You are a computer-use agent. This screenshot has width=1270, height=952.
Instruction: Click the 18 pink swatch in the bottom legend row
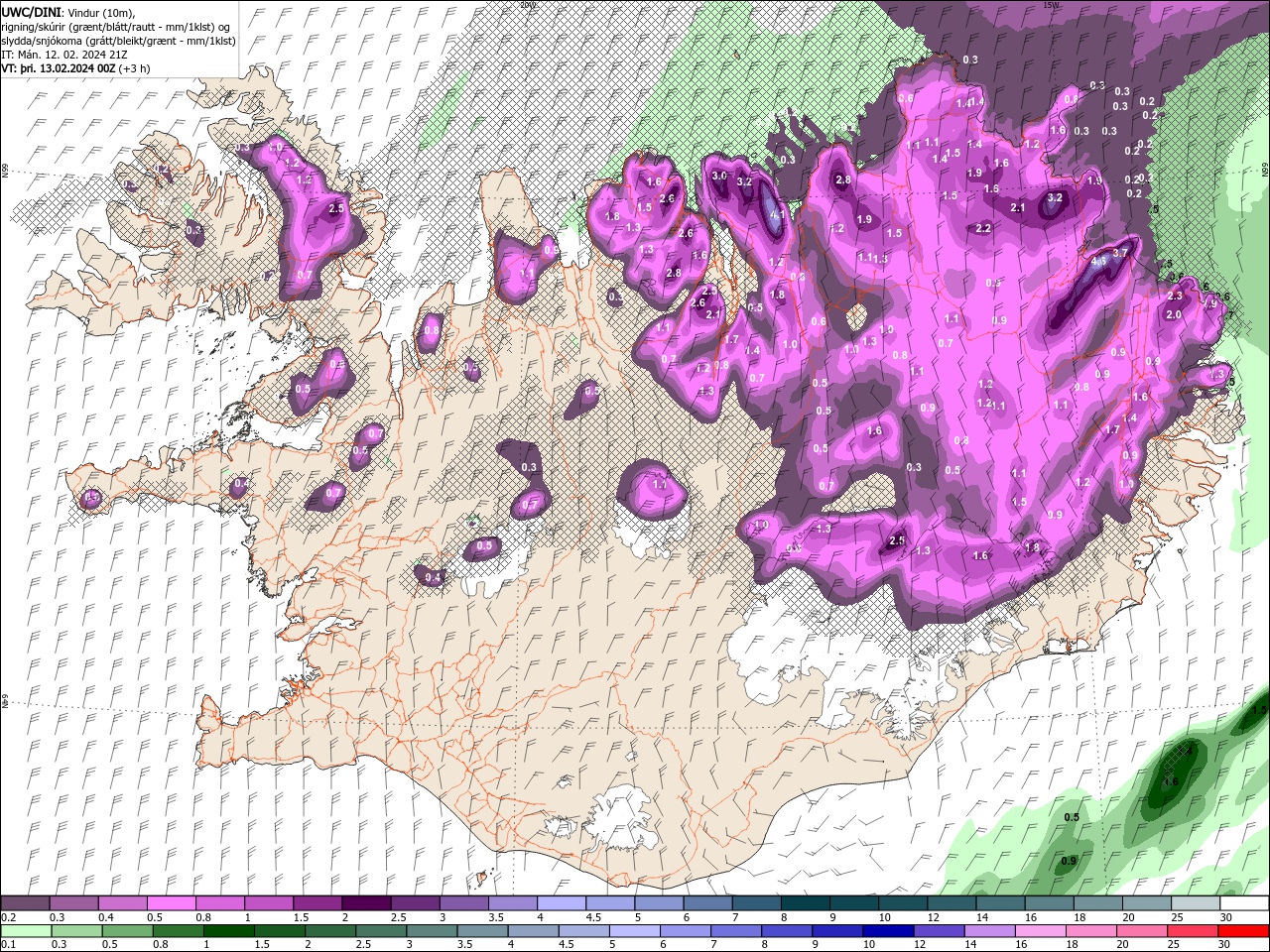(x=1090, y=931)
